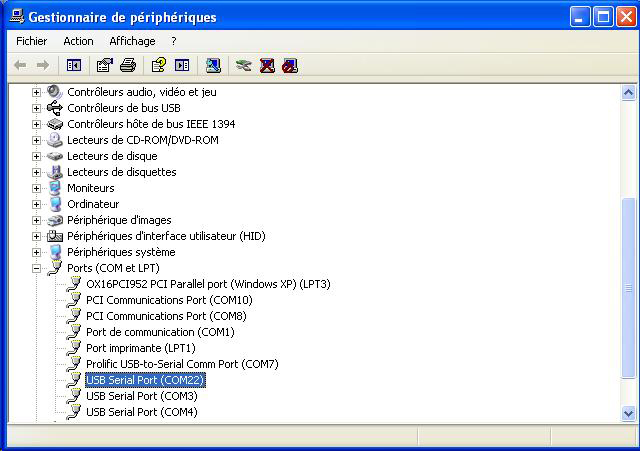The image size is (640, 451).
Task: Scan for hardware changes icon
Action: (x=213, y=65)
